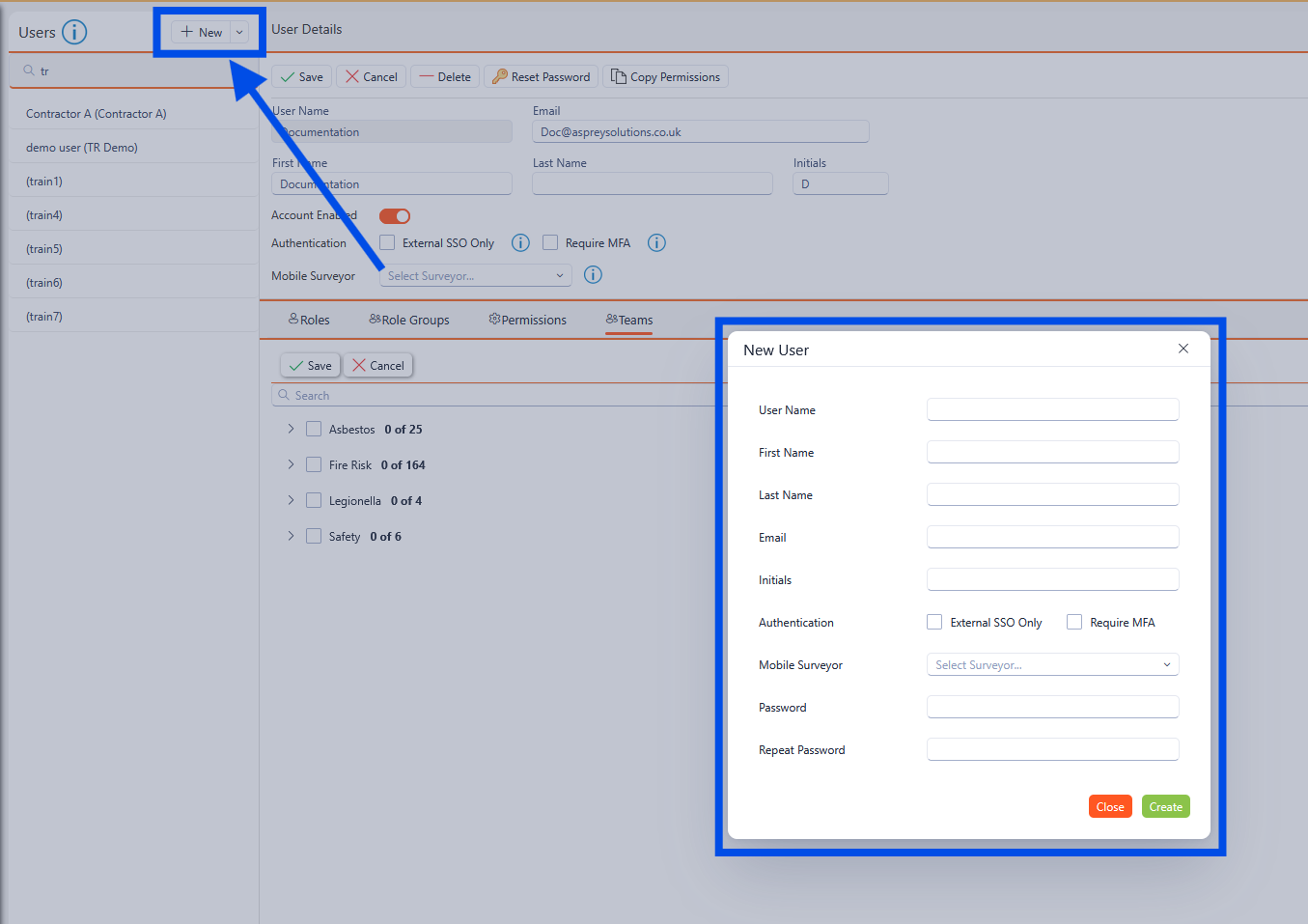Click Copy Permissions in the toolbar
Image resolution: width=1308 pixels, height=924 pixels.
665,77
